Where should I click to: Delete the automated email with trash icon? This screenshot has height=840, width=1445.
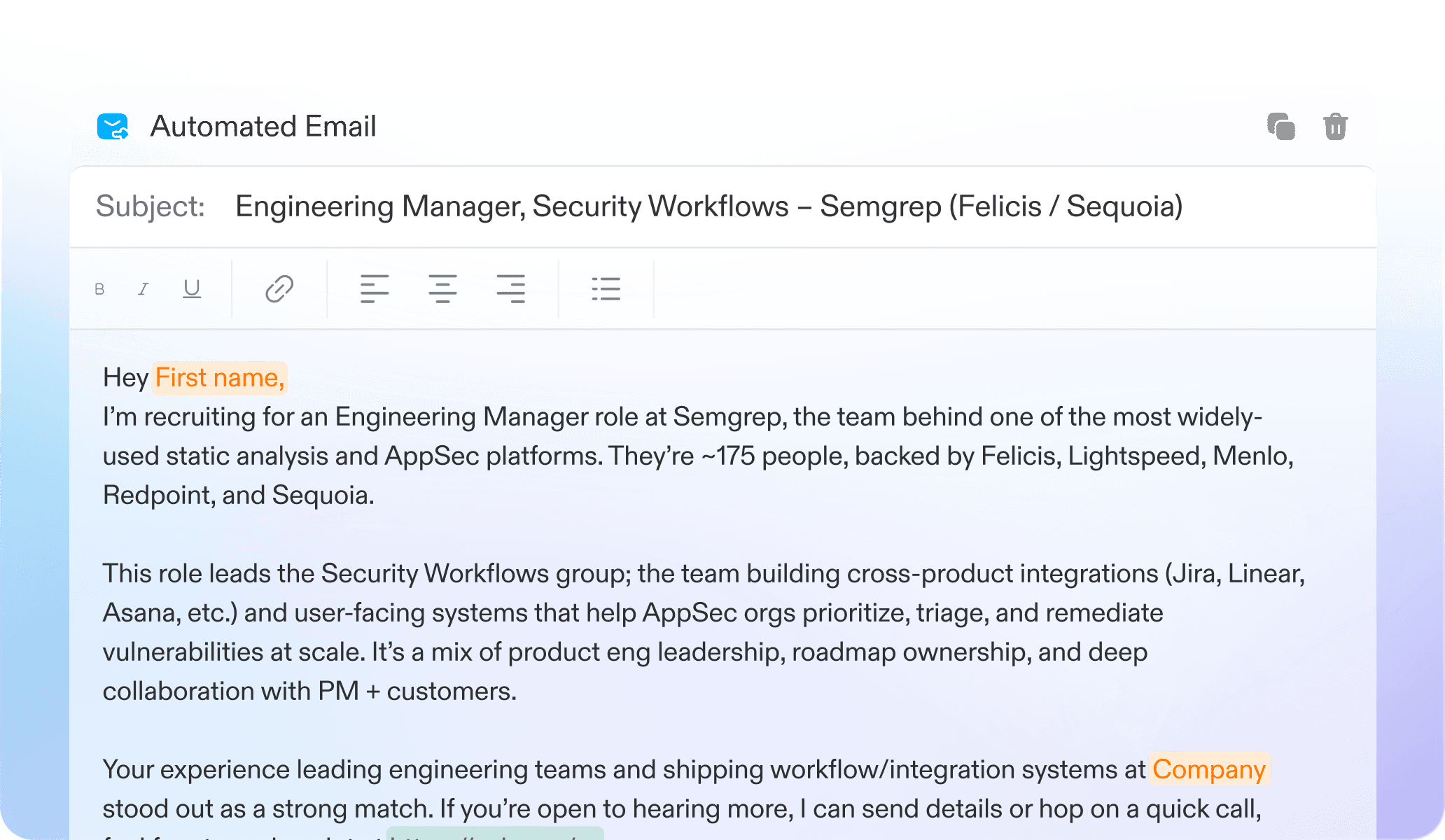click(1335, 127)
